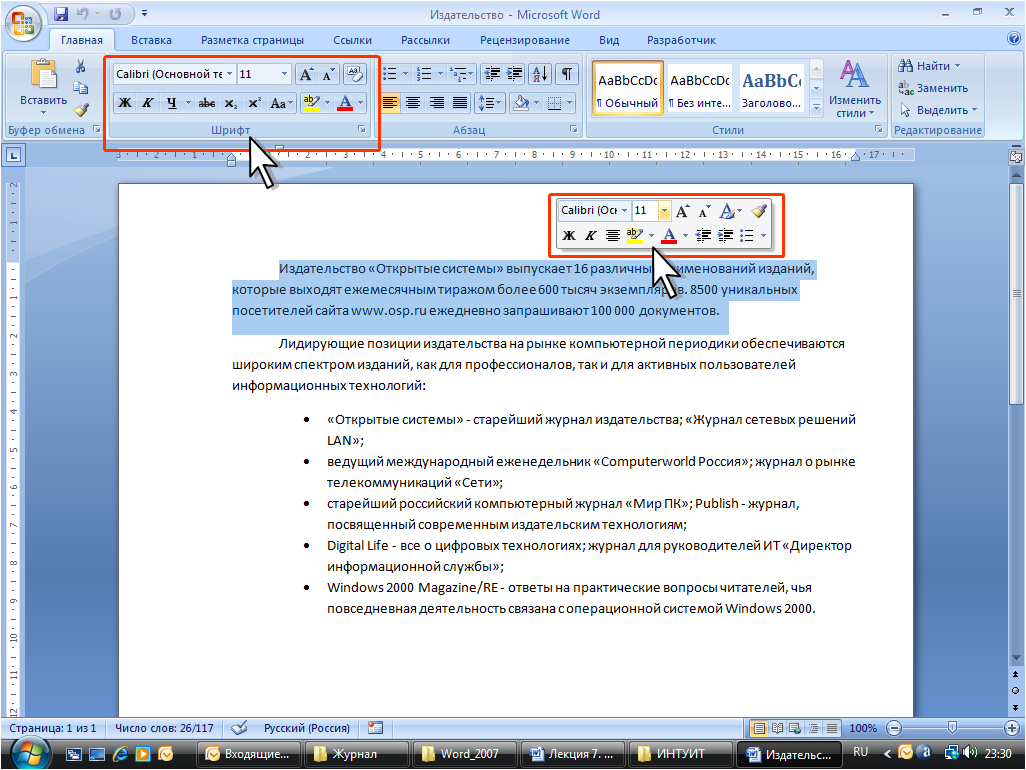Screen dimensions: 1026x770
Task: Align the paragraph right using the ribbon
Action: [x=436, y=103]
